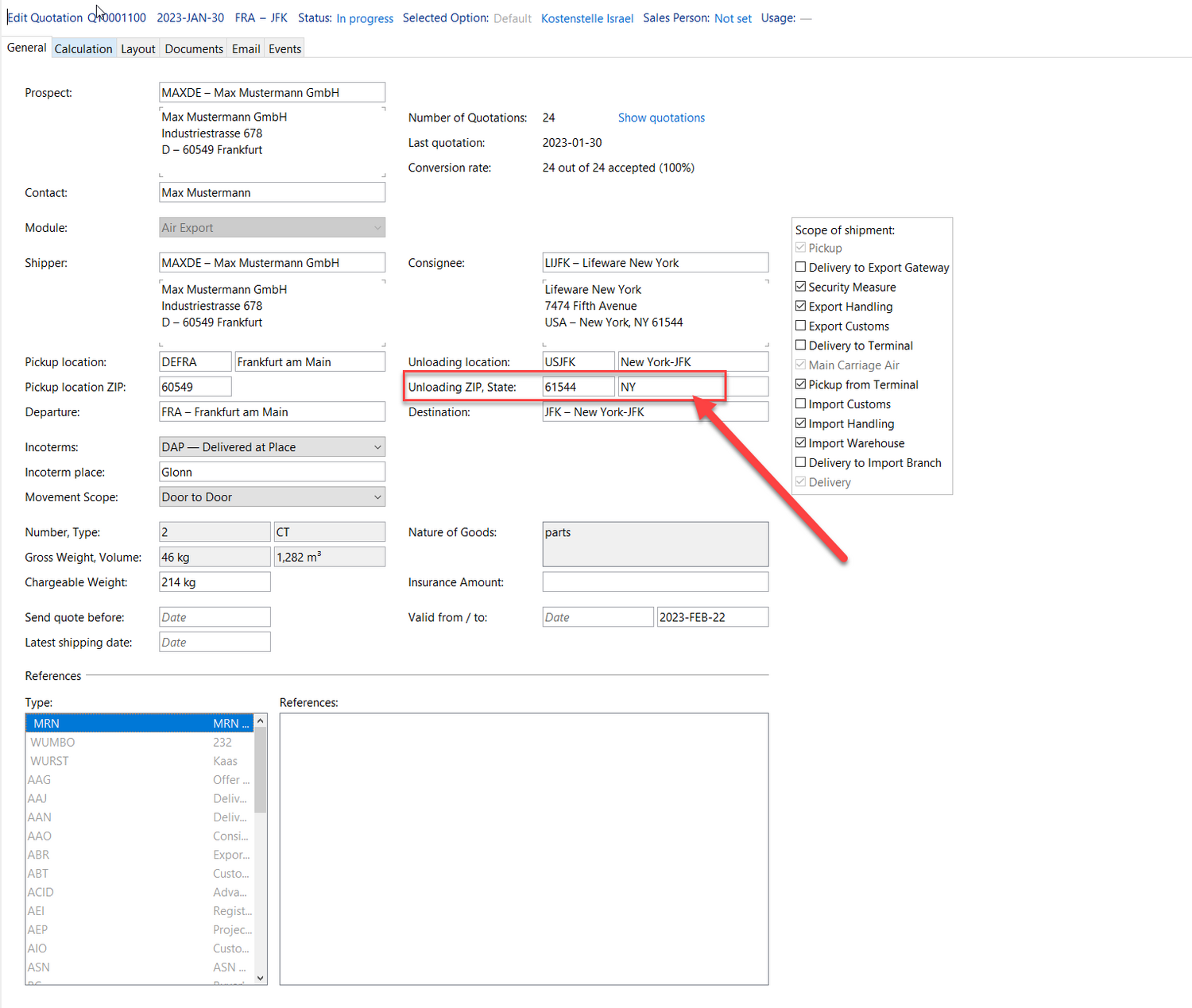Tick the Export Customs checkbox

(801, 326)
